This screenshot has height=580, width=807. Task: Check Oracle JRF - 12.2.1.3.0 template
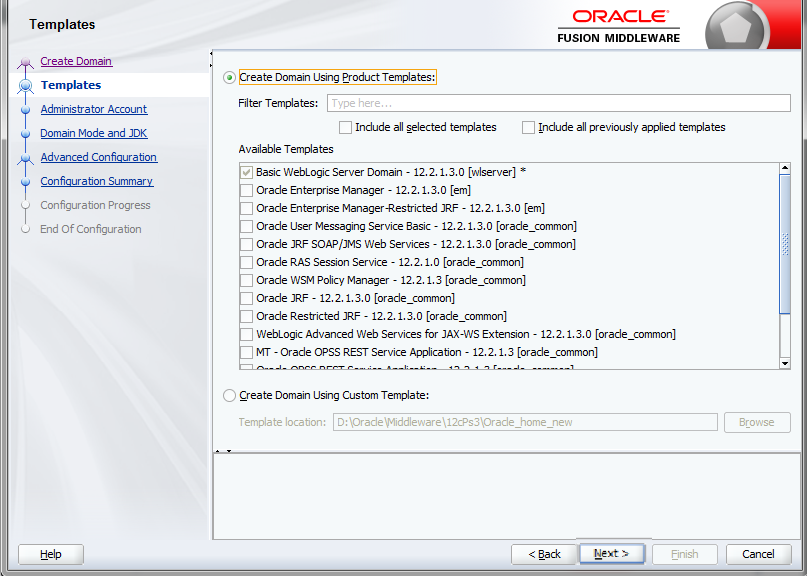[x=247, y=298]
